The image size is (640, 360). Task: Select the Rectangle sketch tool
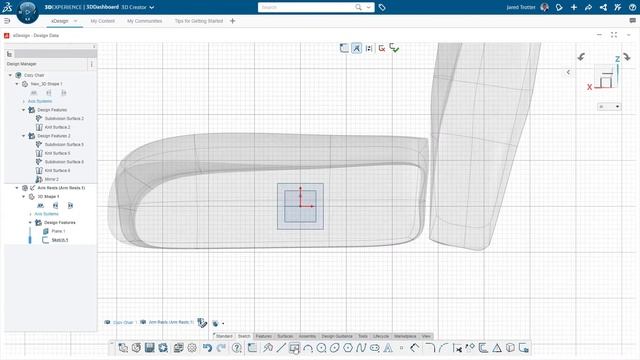coord(294,348)
